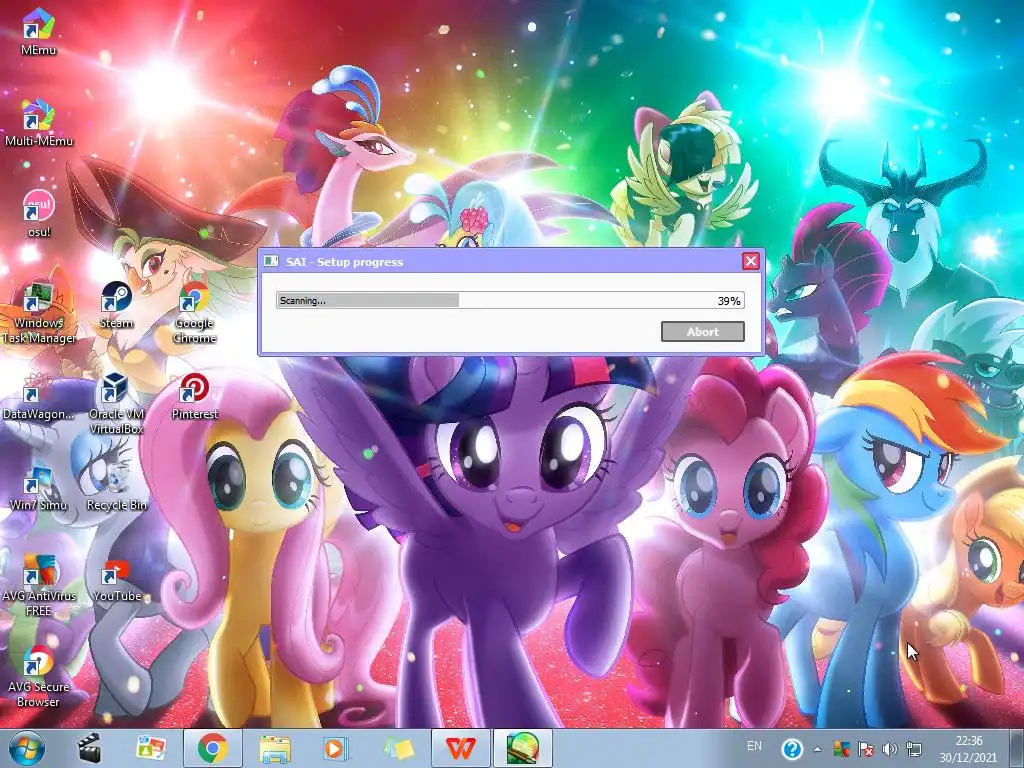Switch to SAI installer in taskbar
1024x768 pixels.
pyautogui.click(x=522, y=748)
